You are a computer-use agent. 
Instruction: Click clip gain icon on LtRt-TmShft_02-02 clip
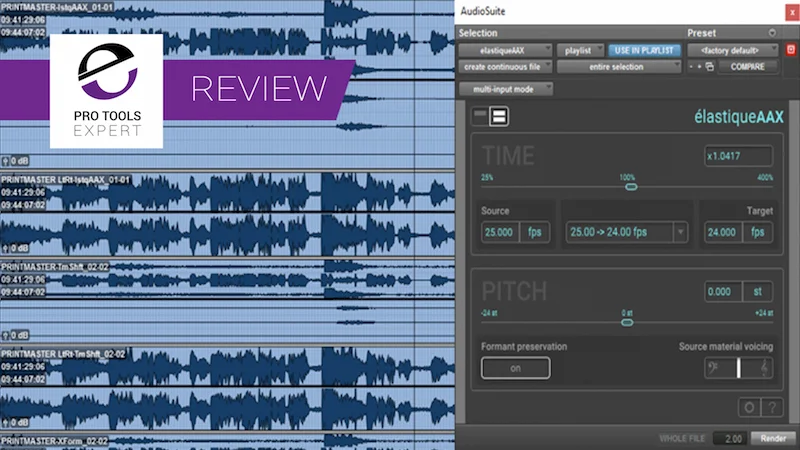5,422
